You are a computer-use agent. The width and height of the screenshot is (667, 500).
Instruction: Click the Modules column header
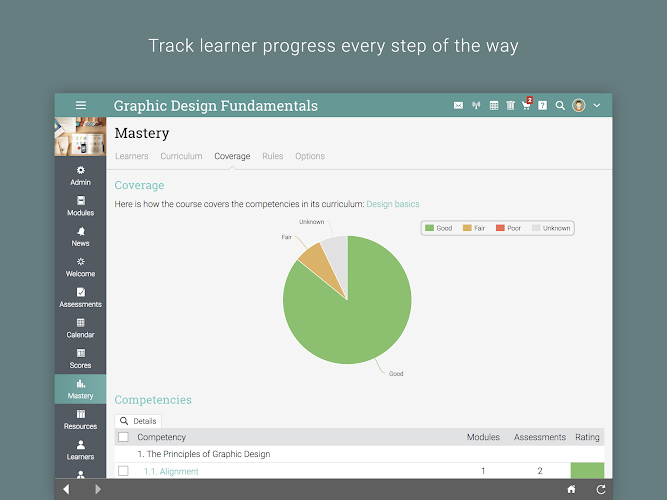[483, 437]
